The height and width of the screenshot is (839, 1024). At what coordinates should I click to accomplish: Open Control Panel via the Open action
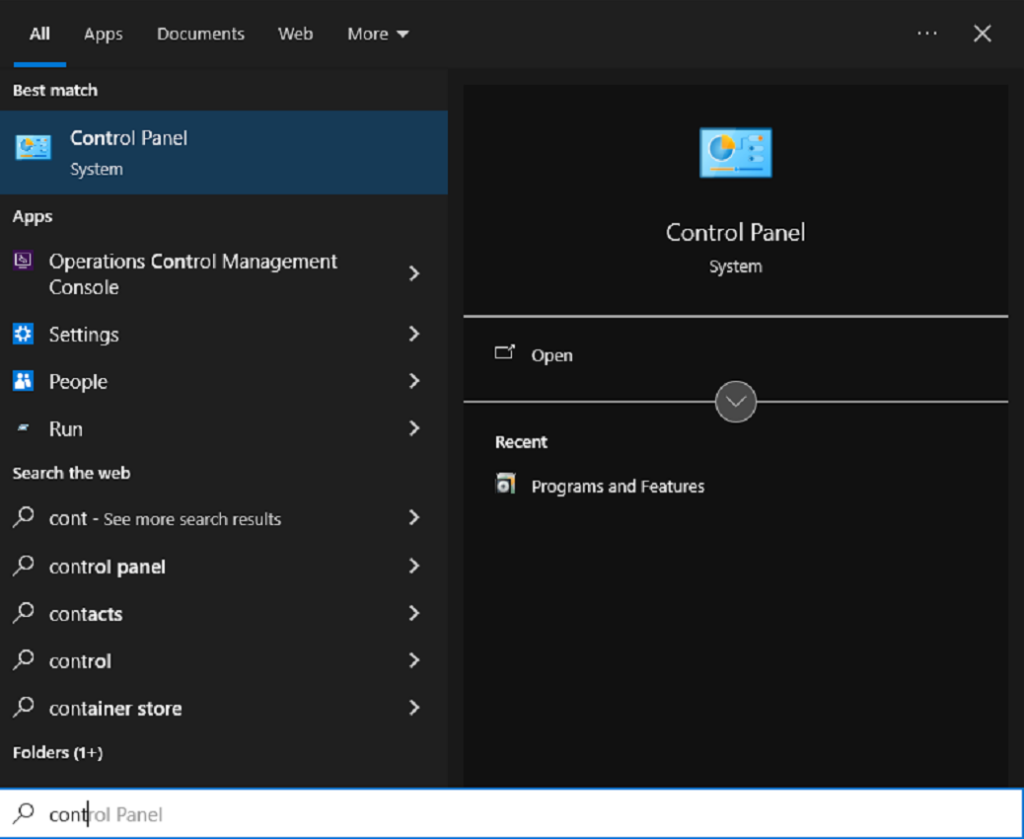(551, 355)
